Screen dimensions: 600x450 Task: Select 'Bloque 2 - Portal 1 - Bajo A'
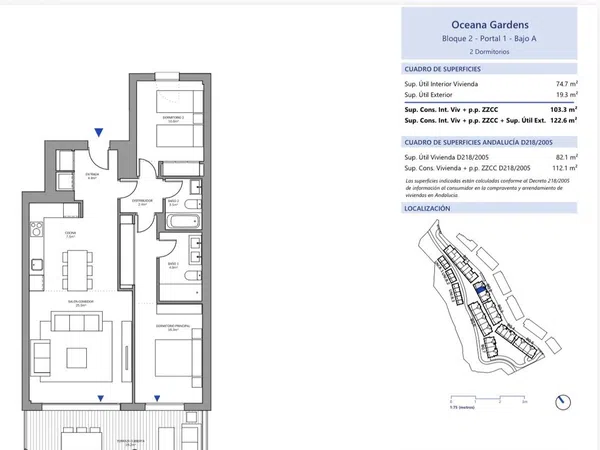489,39
